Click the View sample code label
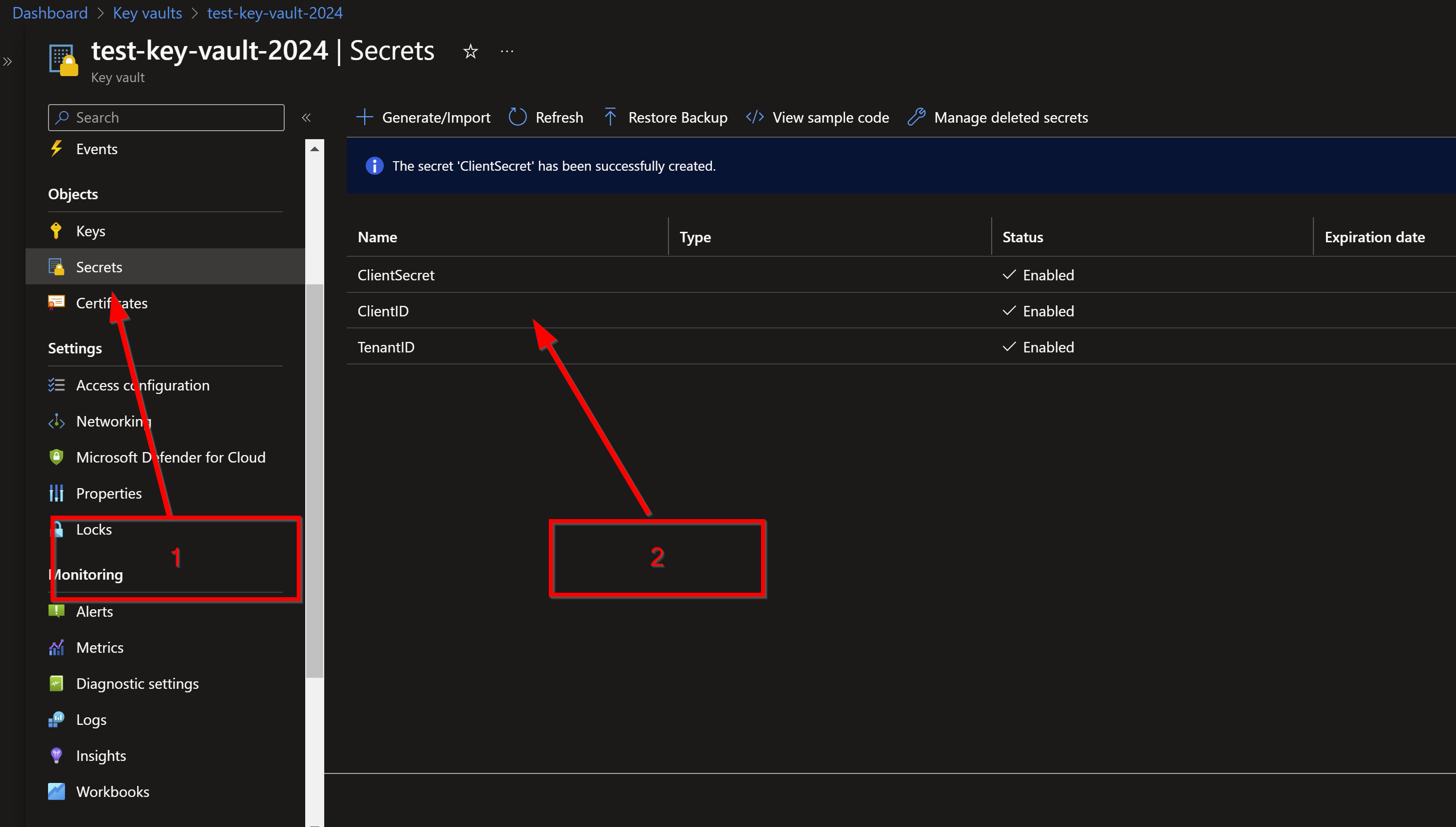This screenshot has width=1456, height=827. coord(831,118)
